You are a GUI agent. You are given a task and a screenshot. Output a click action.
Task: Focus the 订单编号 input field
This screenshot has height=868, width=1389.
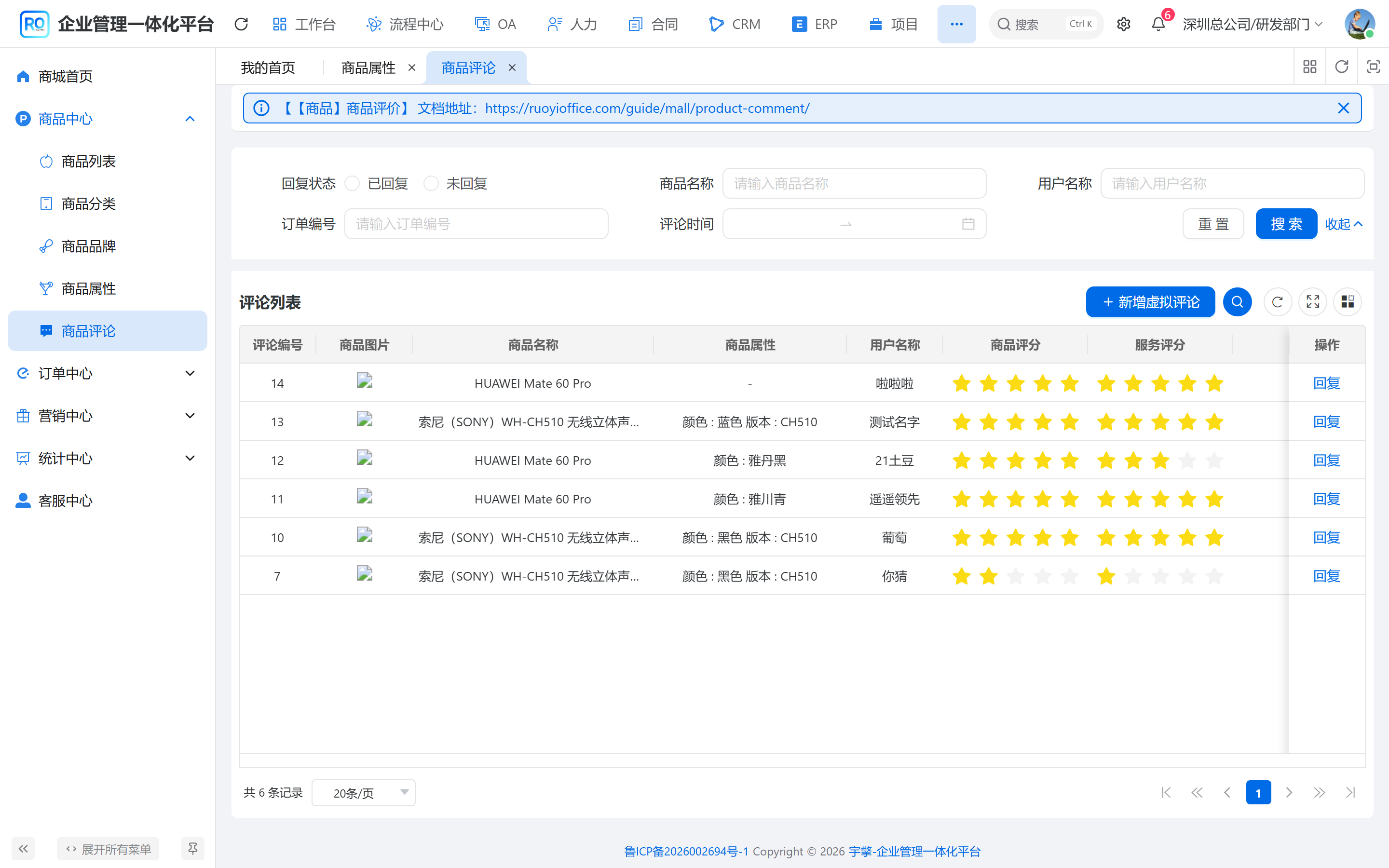point(477,224)
